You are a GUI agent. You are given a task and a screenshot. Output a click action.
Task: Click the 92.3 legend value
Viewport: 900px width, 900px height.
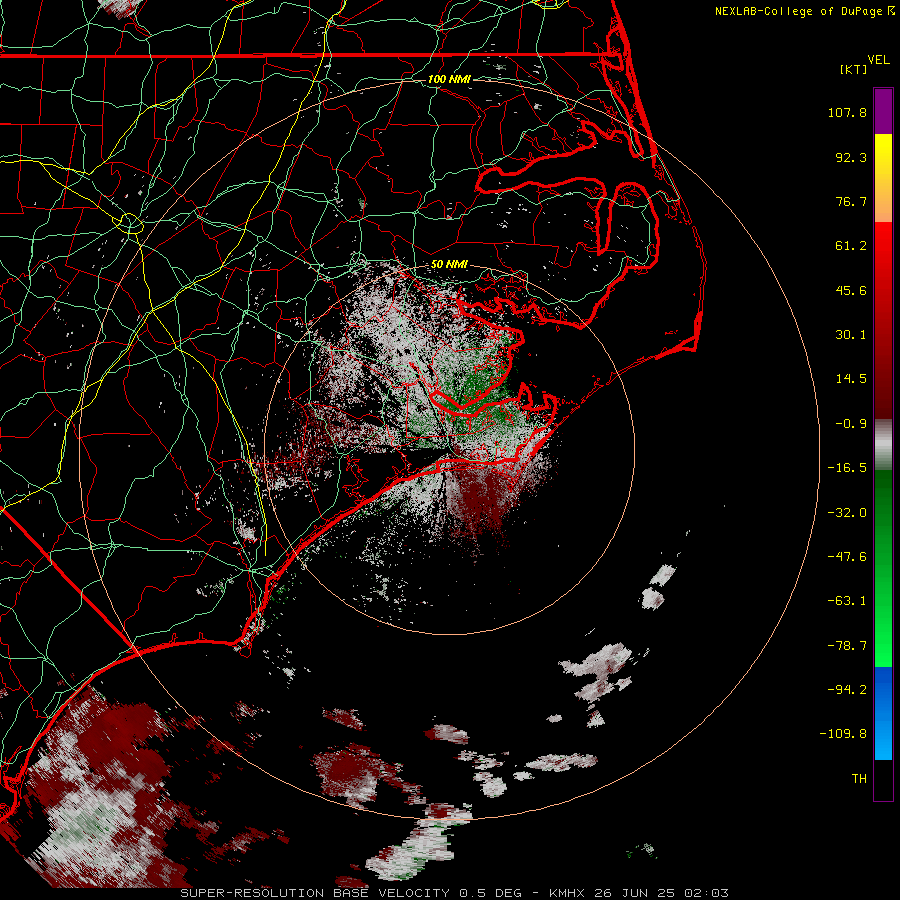pyautogui.click(x=851, y=157)
